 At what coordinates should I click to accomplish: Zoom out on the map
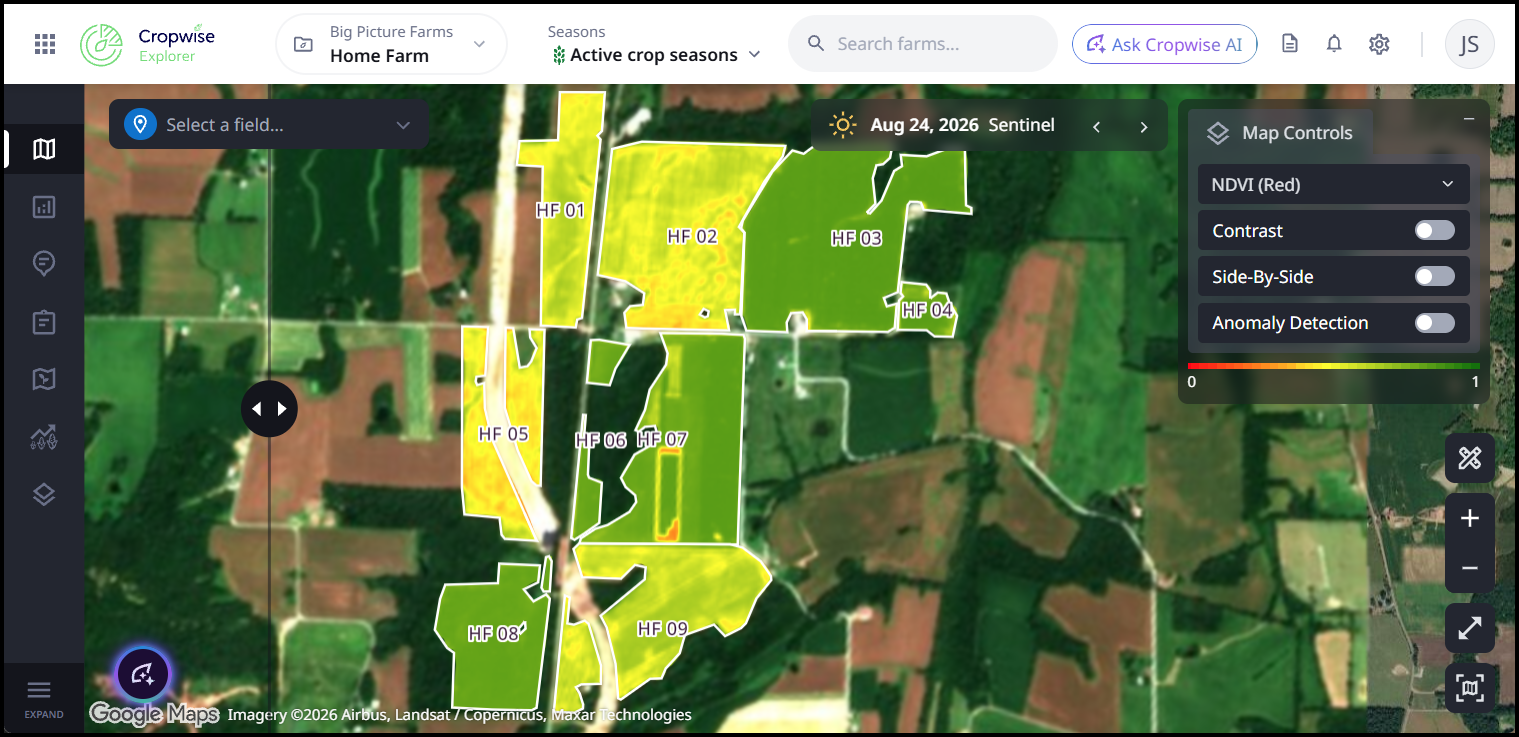point(1470,568)
